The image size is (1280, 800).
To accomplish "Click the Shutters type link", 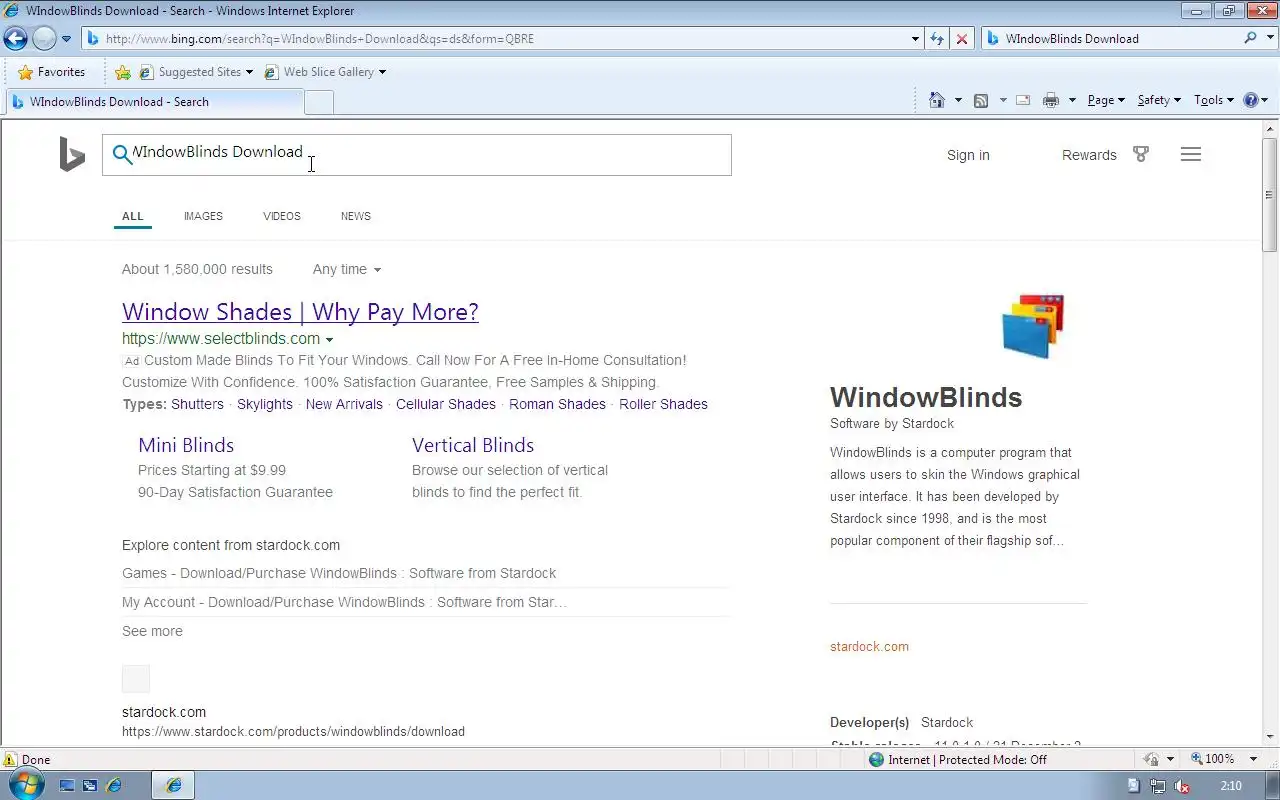I will 197,404.
